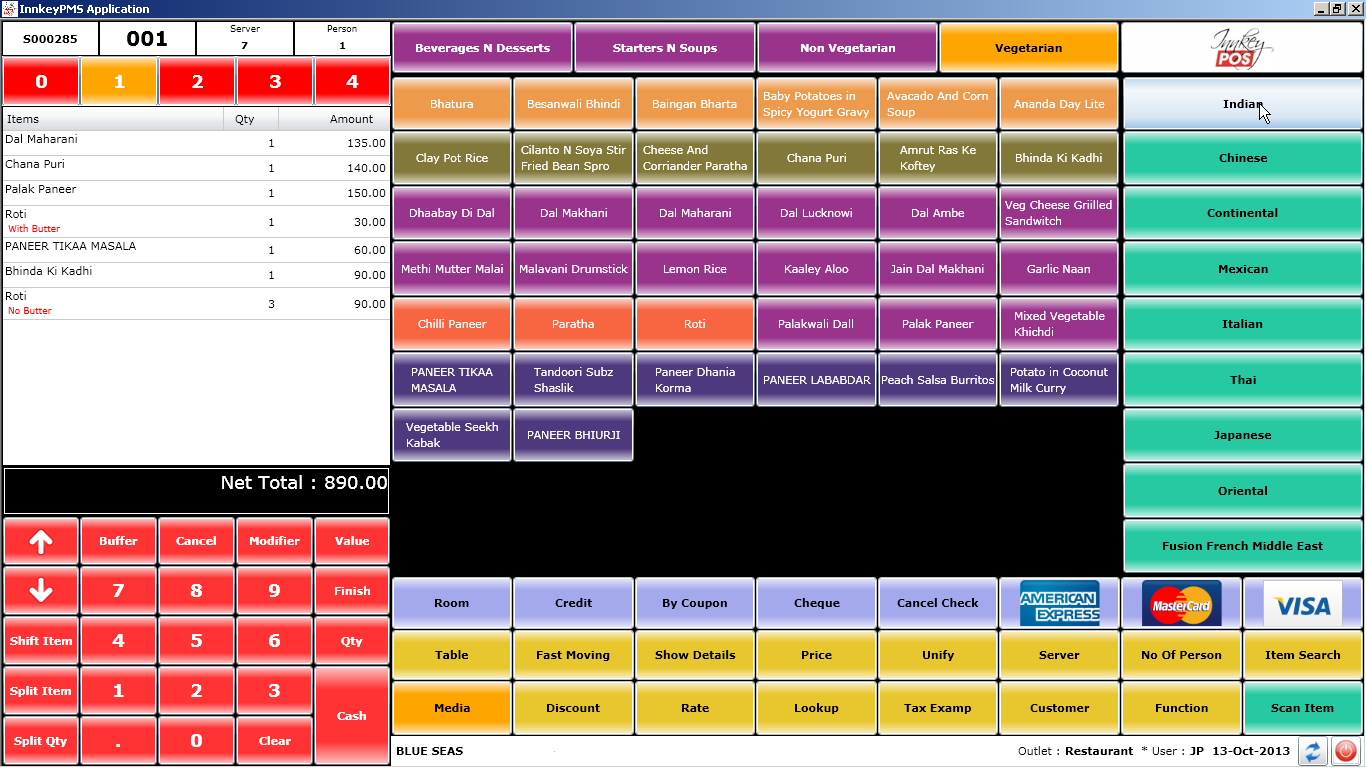Open the Starters N Soups tab
Screen dimensions: 1366x768
pos(665,48)
